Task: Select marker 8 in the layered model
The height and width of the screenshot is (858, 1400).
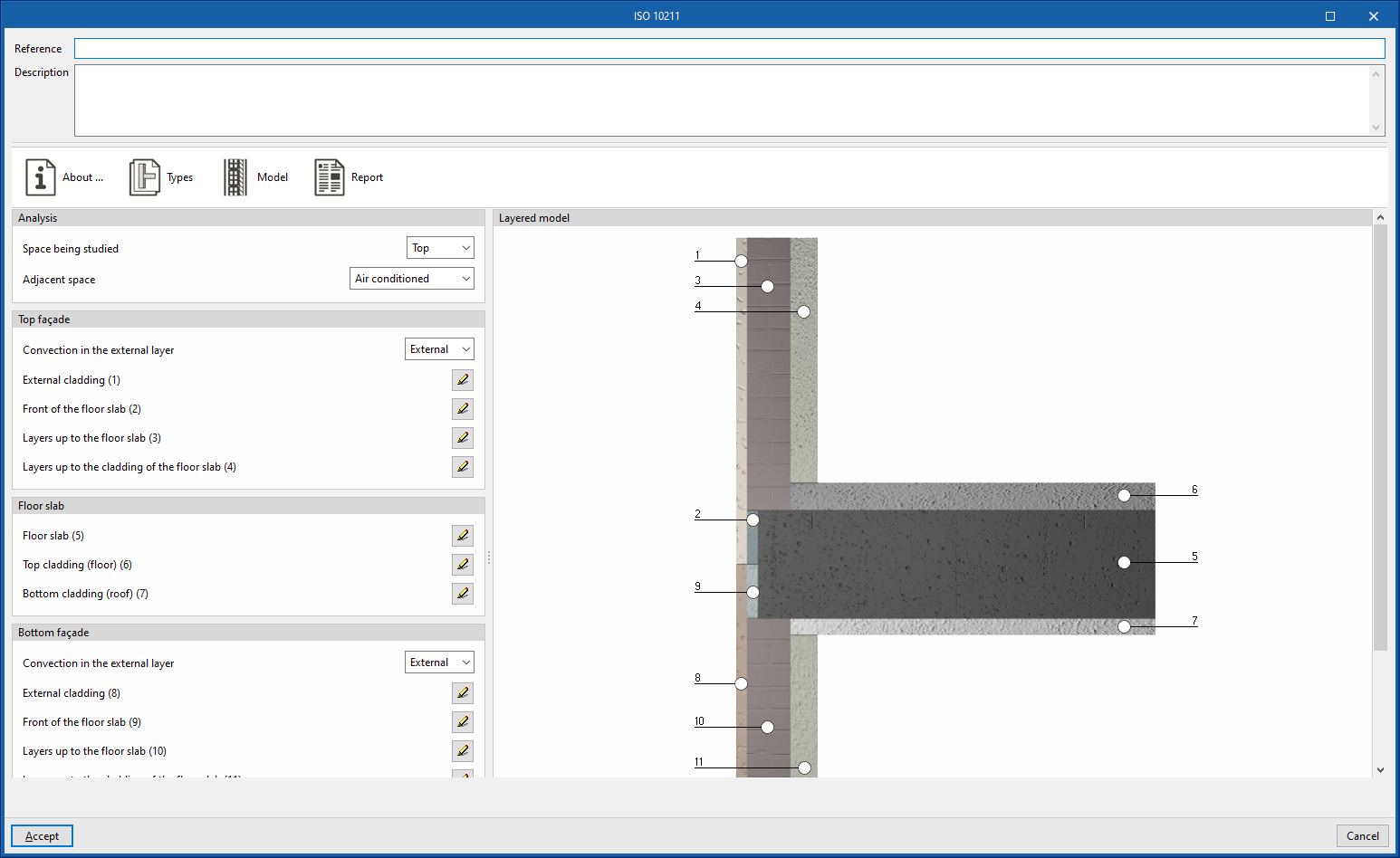Action: [x=741, y=683]
